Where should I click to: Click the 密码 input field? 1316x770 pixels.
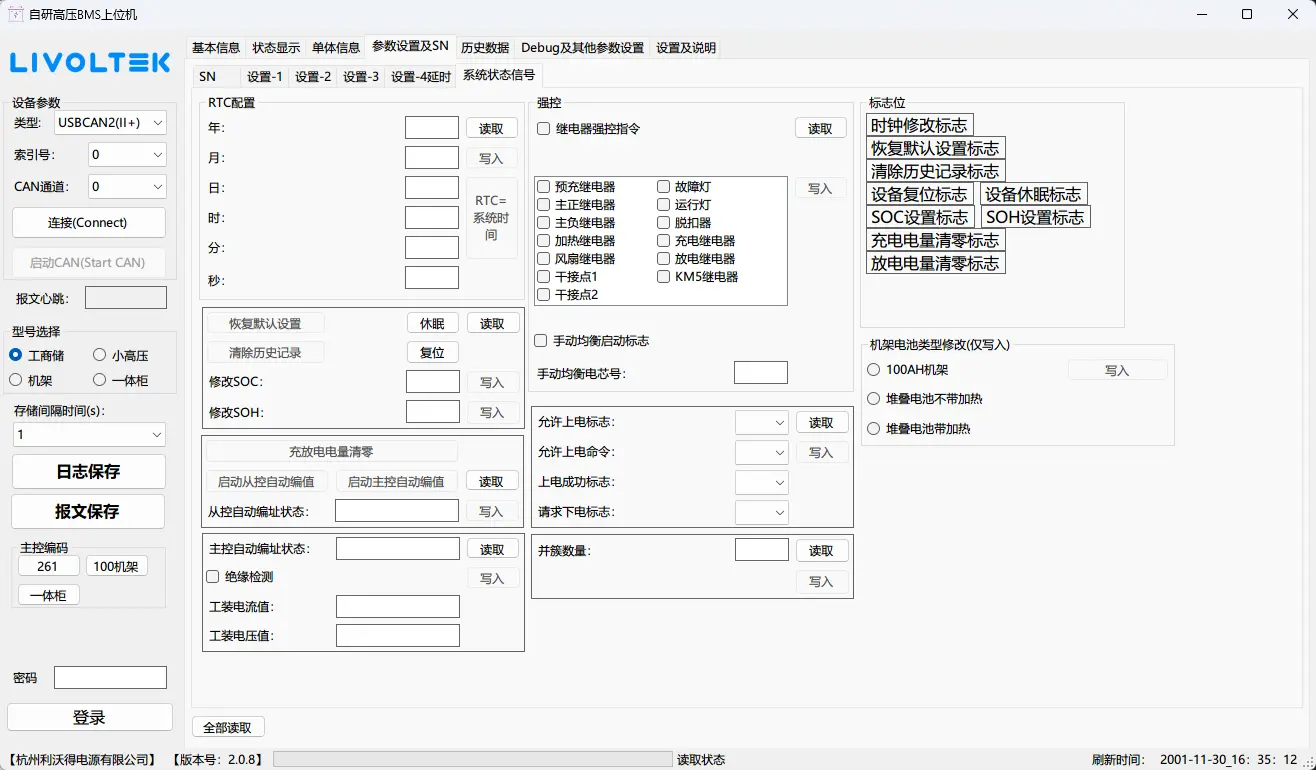(110, 677)
